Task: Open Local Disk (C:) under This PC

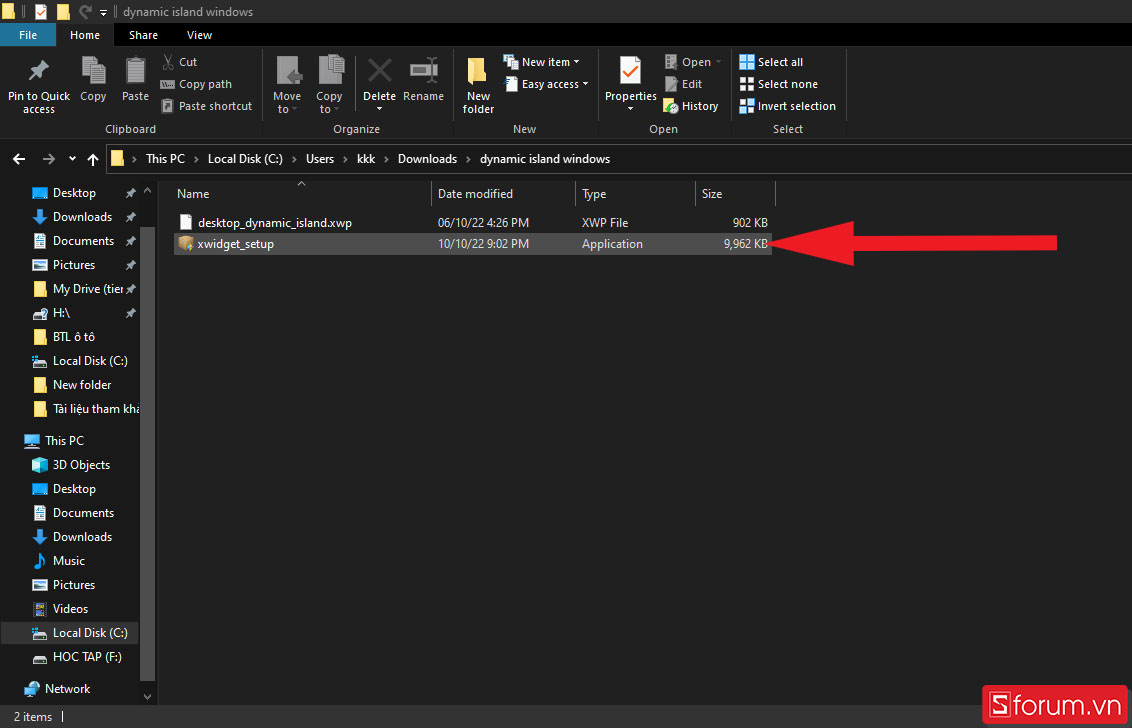Action: click(x=90, y=633)
